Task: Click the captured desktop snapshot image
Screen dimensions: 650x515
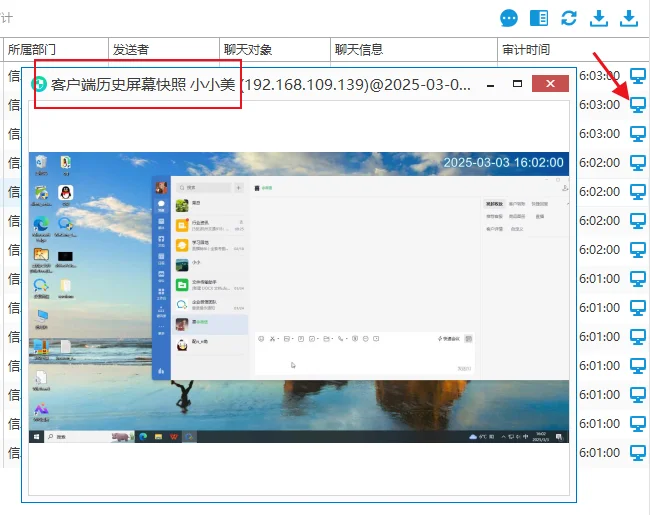Action: (299, 297)
